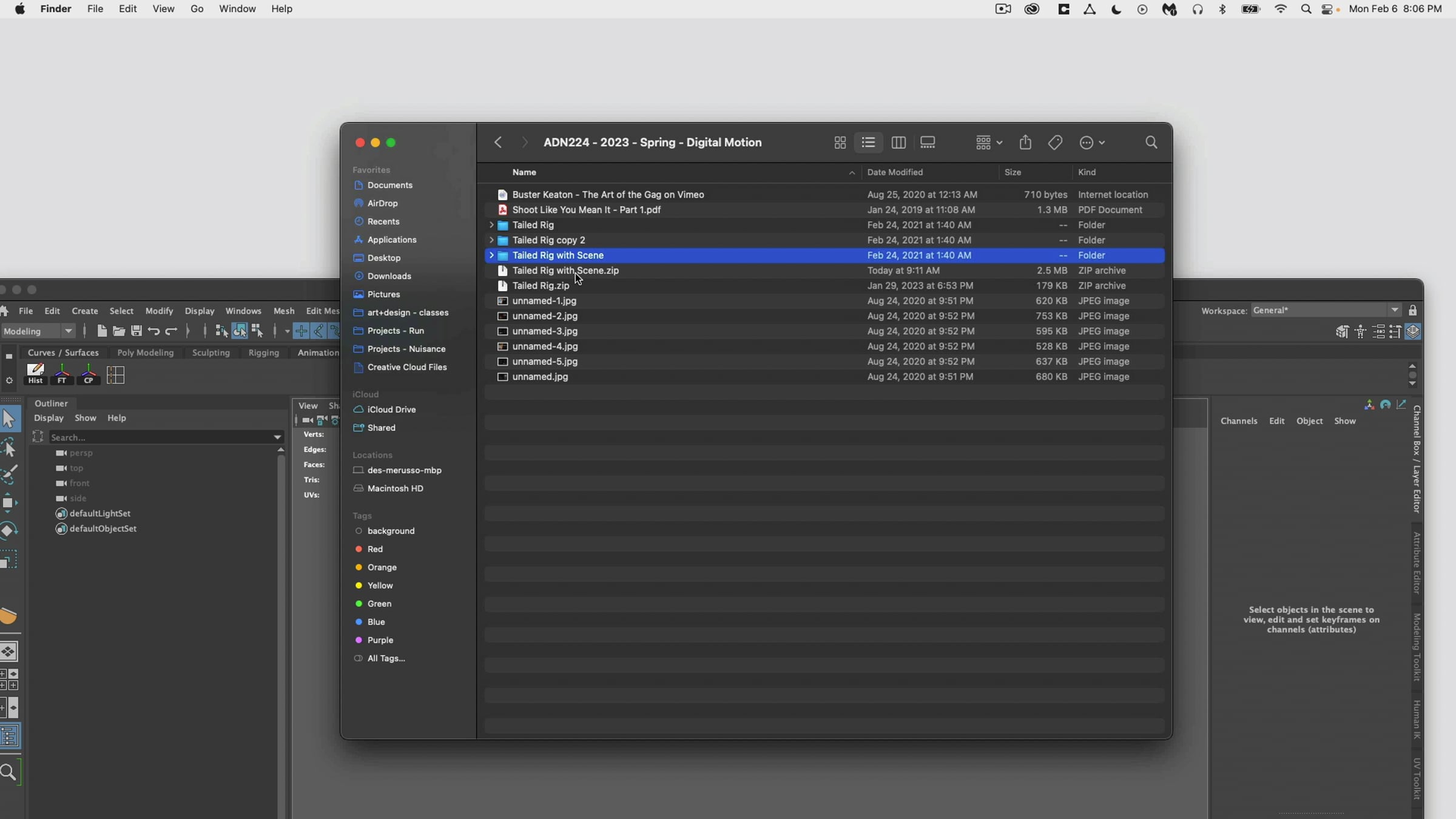The width and height of the screenshot is (1456, 819).
Task: Expand the Tailed Rig folder
Action: click(491, 225)
